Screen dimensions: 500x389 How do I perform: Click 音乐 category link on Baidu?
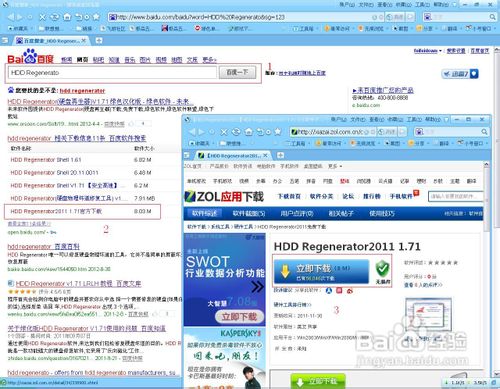(130, 60)
